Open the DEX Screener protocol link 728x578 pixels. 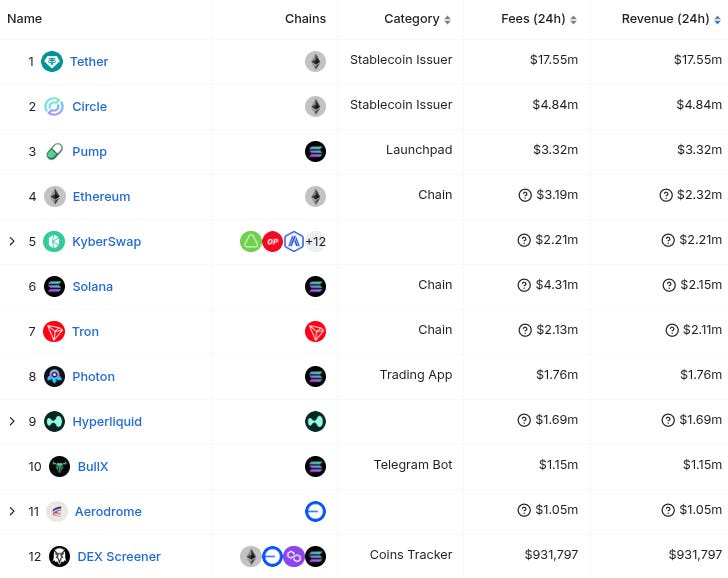[119, 556]
